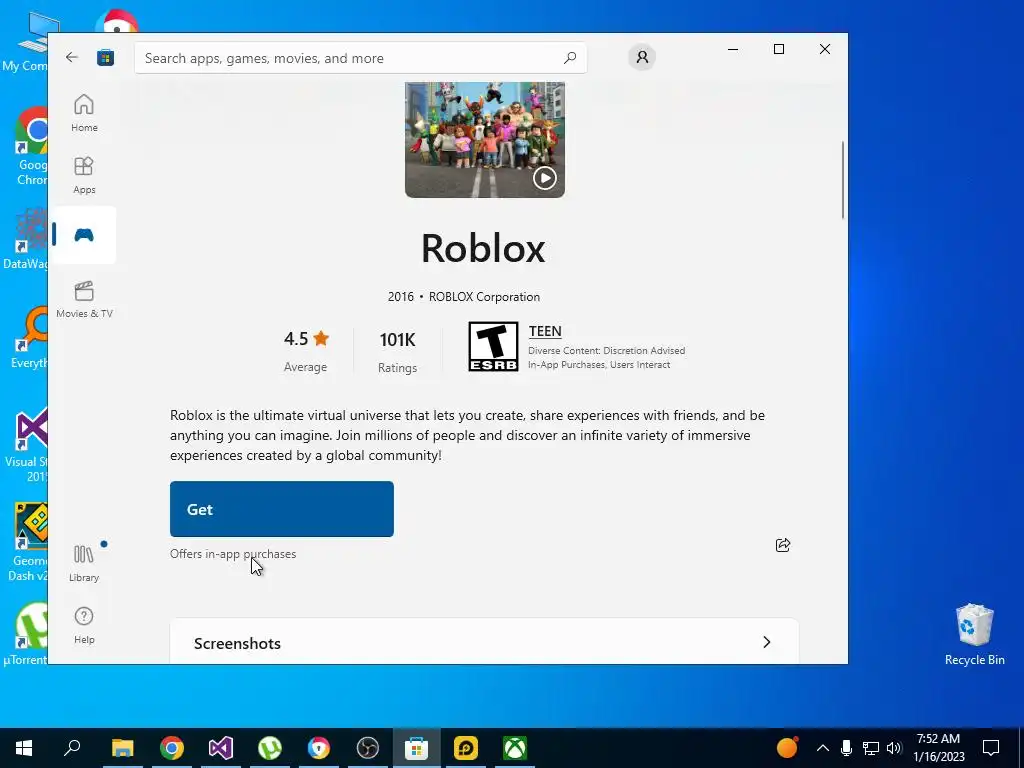This screenshot has width=1024, height=768.
Task: Open Library in the Store sidebar
Action: tap(84, 564)
